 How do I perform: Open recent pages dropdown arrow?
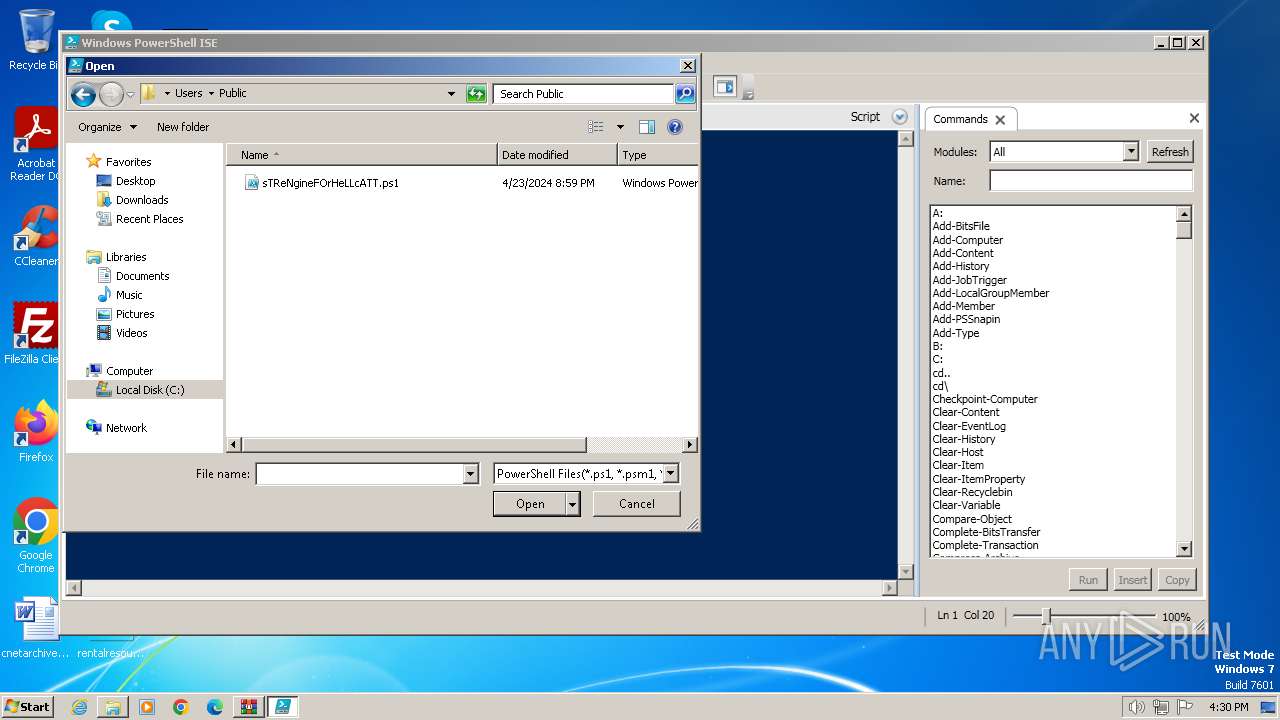pos(130,95)
